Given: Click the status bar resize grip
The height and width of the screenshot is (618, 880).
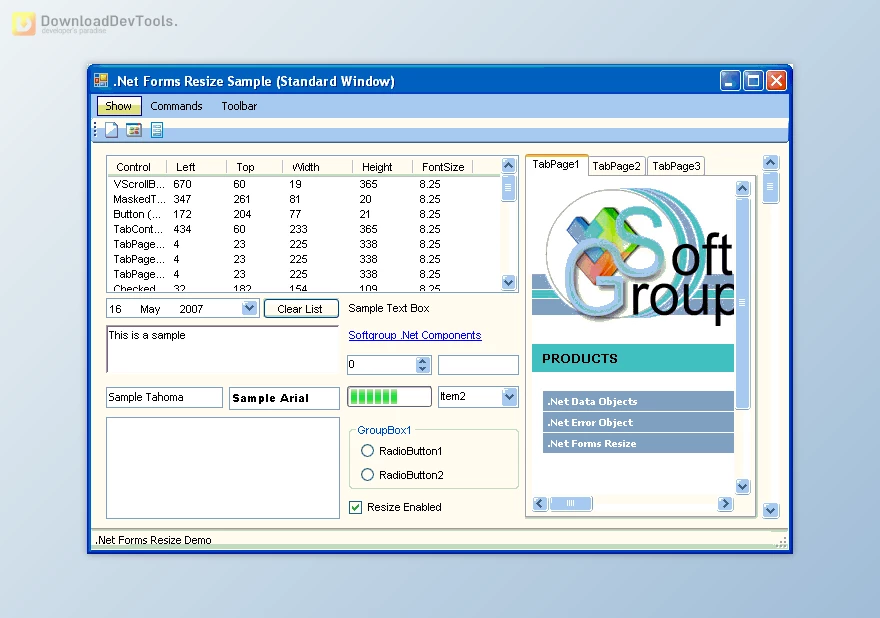Looking at the screenshot, I should pyautogui.click(x=781, y=542).
